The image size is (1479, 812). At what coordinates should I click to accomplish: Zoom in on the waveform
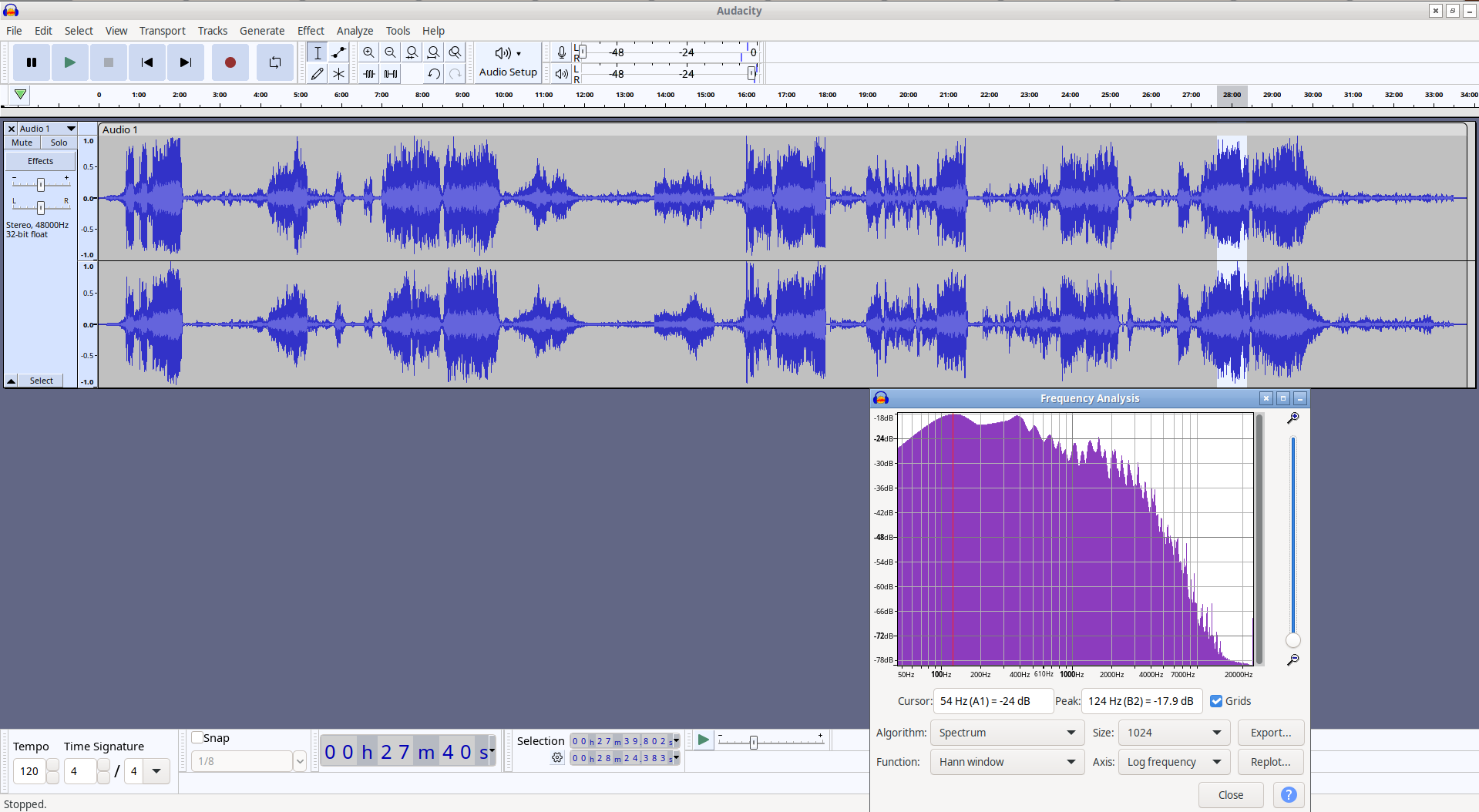369,52
